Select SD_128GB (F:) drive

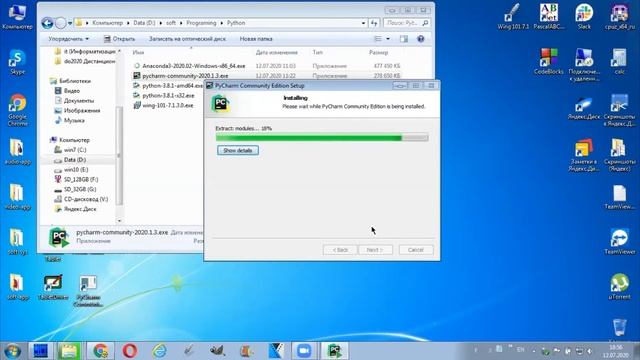point(80,179)
